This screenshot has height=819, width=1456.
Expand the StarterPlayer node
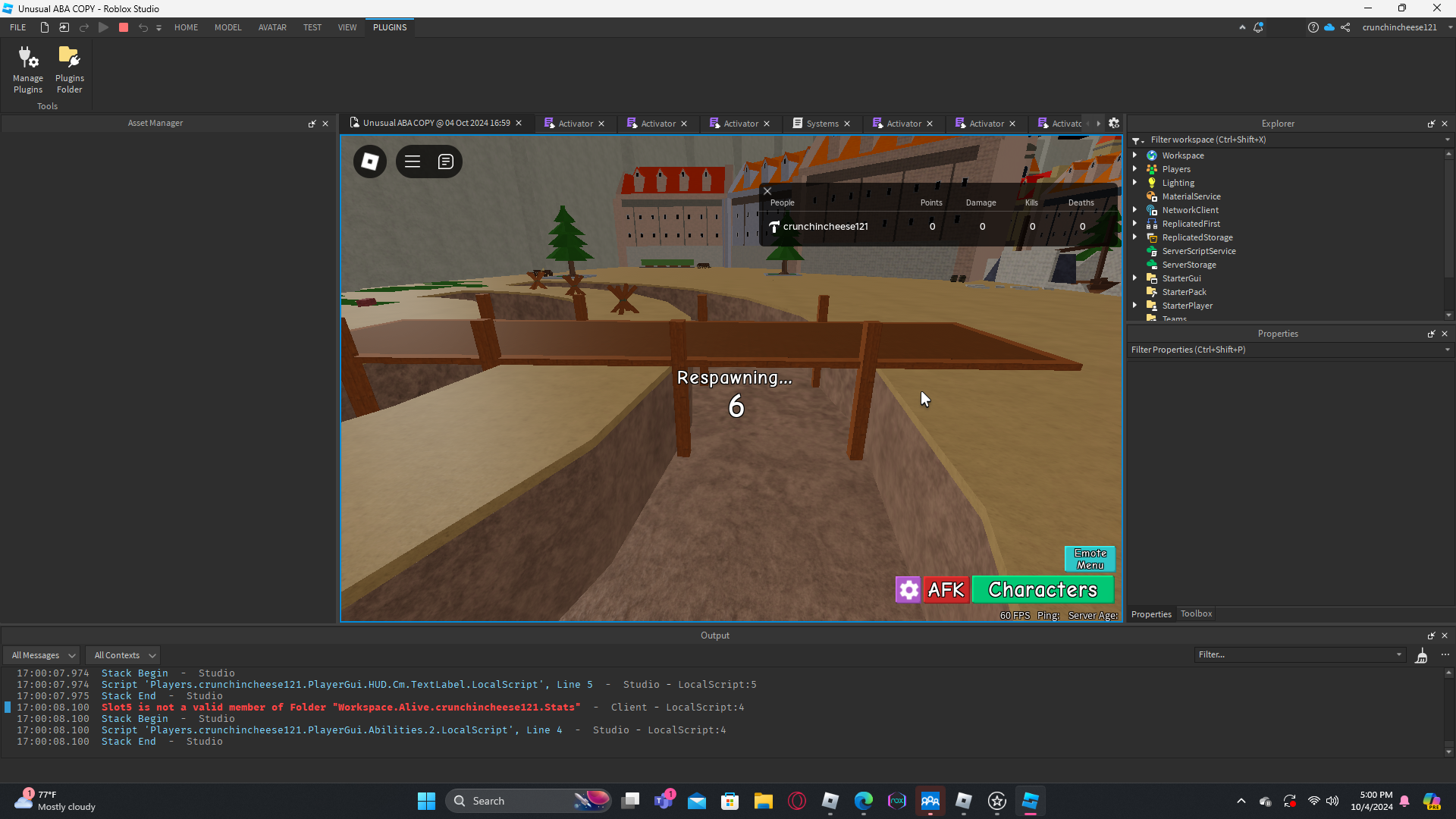(x=1135, y=305)
